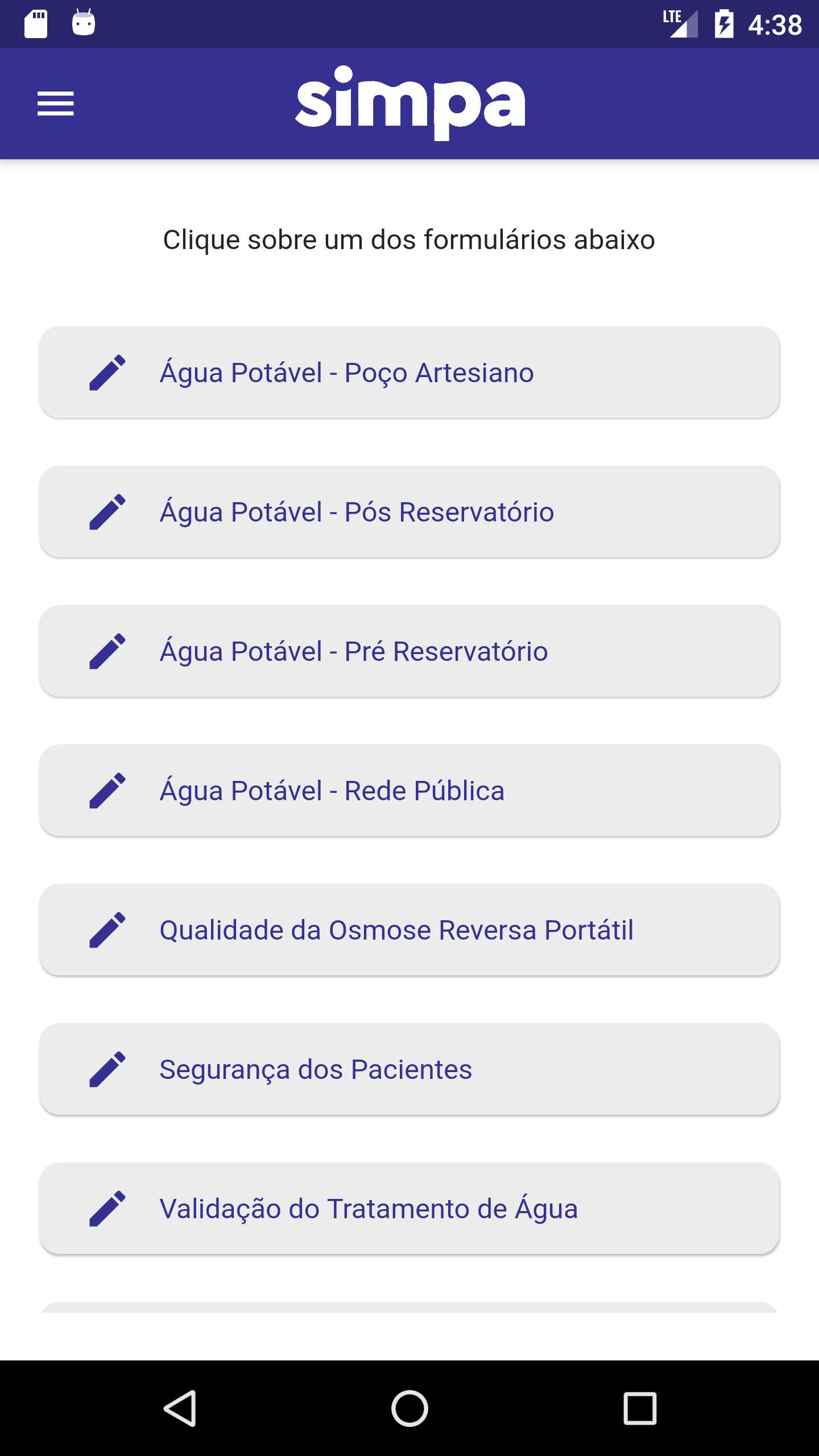Open Água Potável - Pós Reservatório form
This screenshot has width=819, height=1456.
click(x=409, y=512)
